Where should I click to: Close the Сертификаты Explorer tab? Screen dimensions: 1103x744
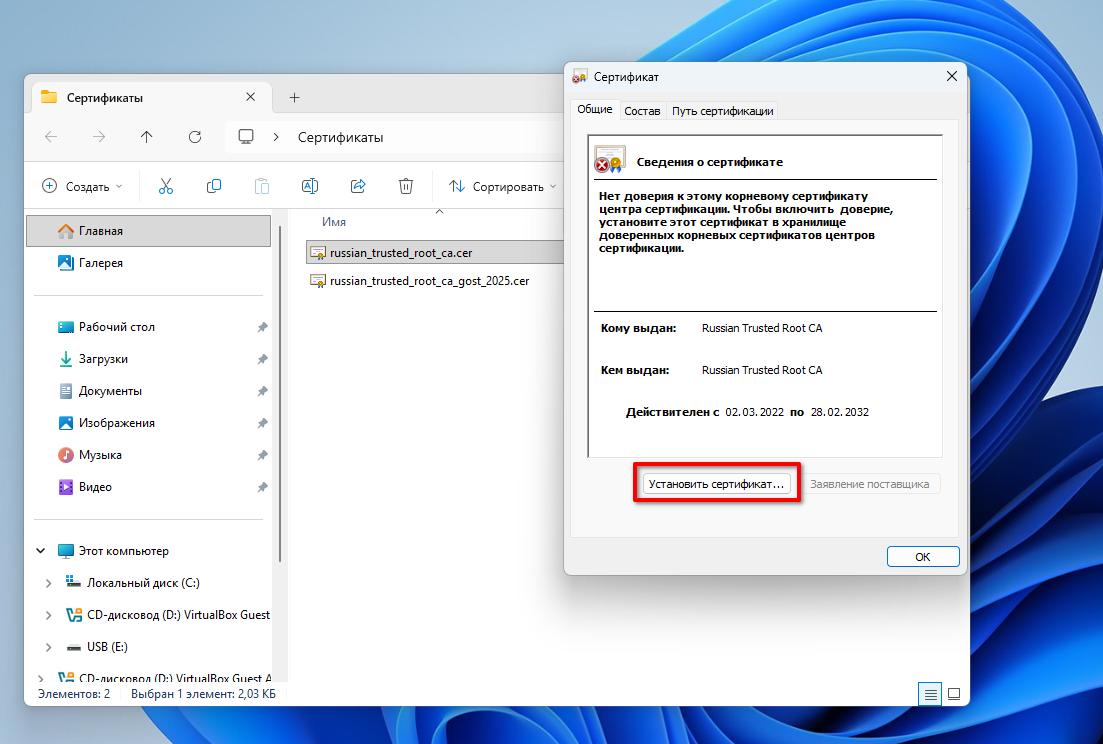tap(250, 97)
